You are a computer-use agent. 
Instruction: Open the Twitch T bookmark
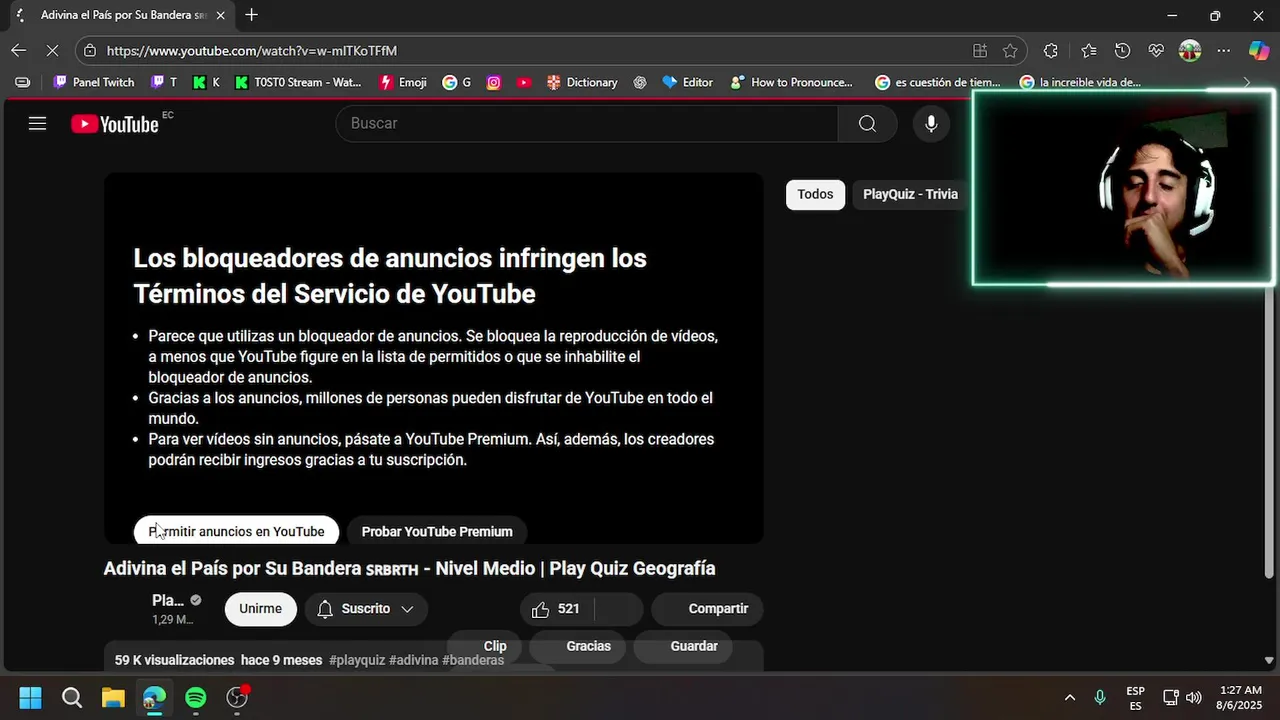tap(164, 82)
